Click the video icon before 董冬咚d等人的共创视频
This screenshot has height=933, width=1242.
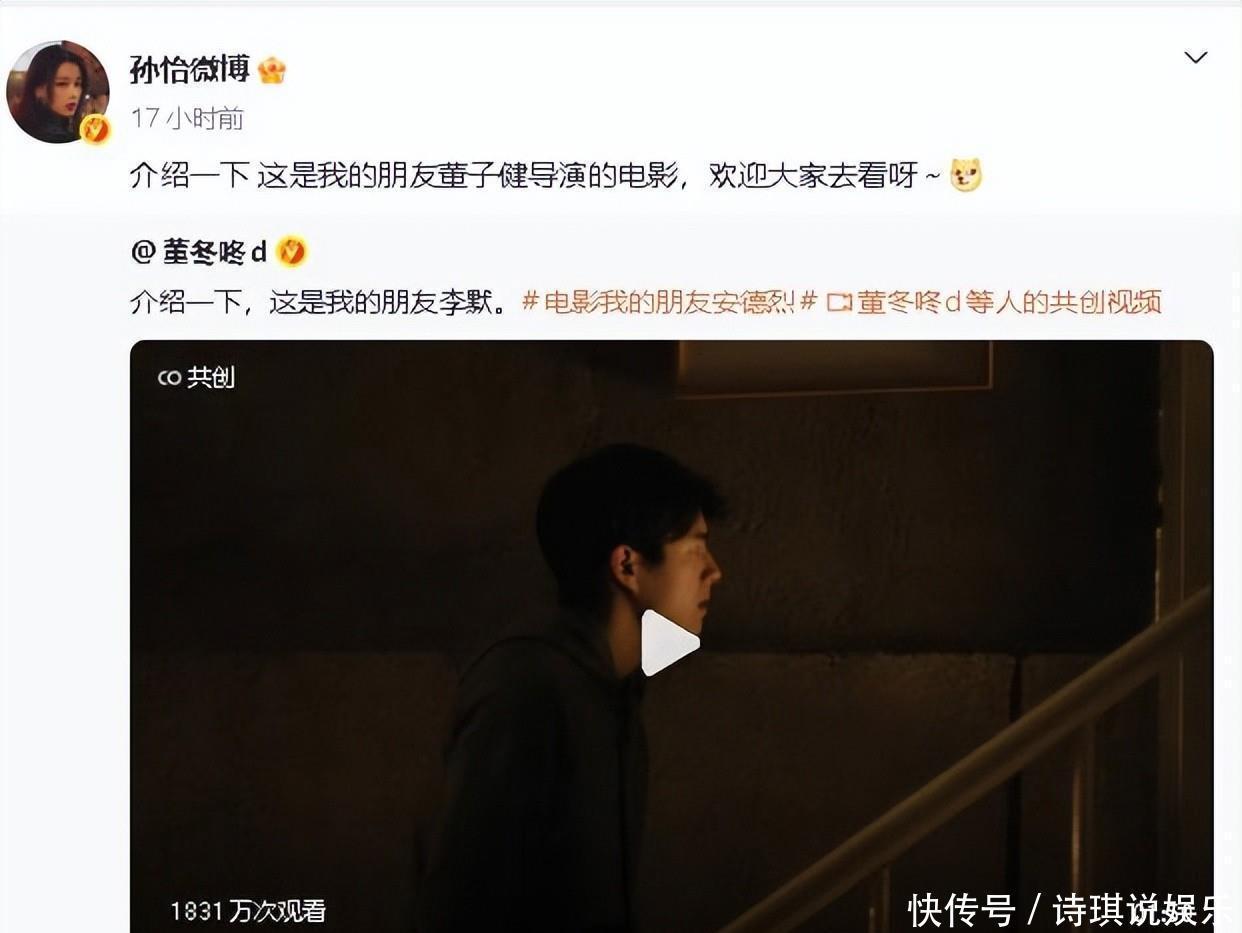(839, 303)
